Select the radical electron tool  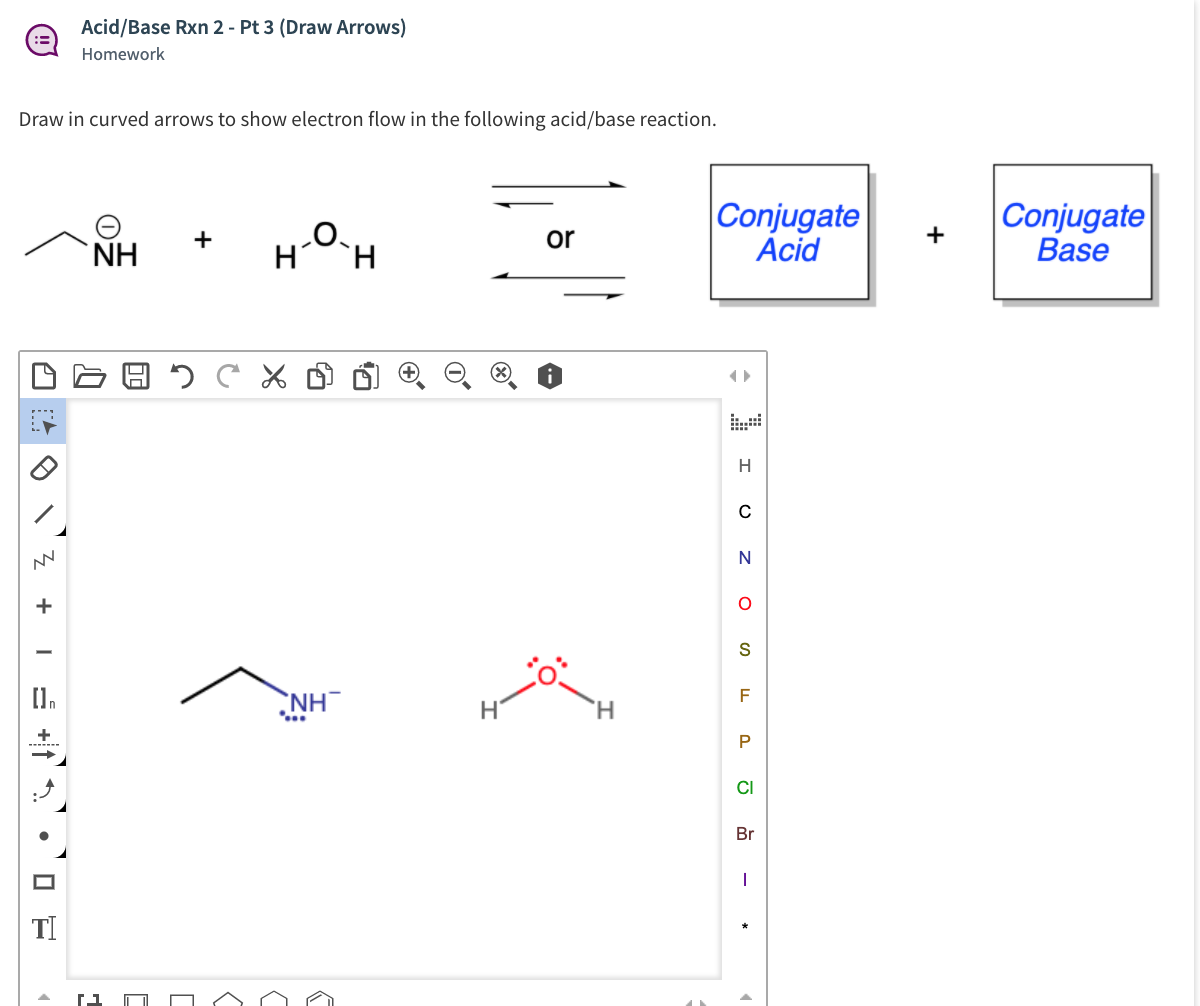pyautogui.click(x=44, y=835)
